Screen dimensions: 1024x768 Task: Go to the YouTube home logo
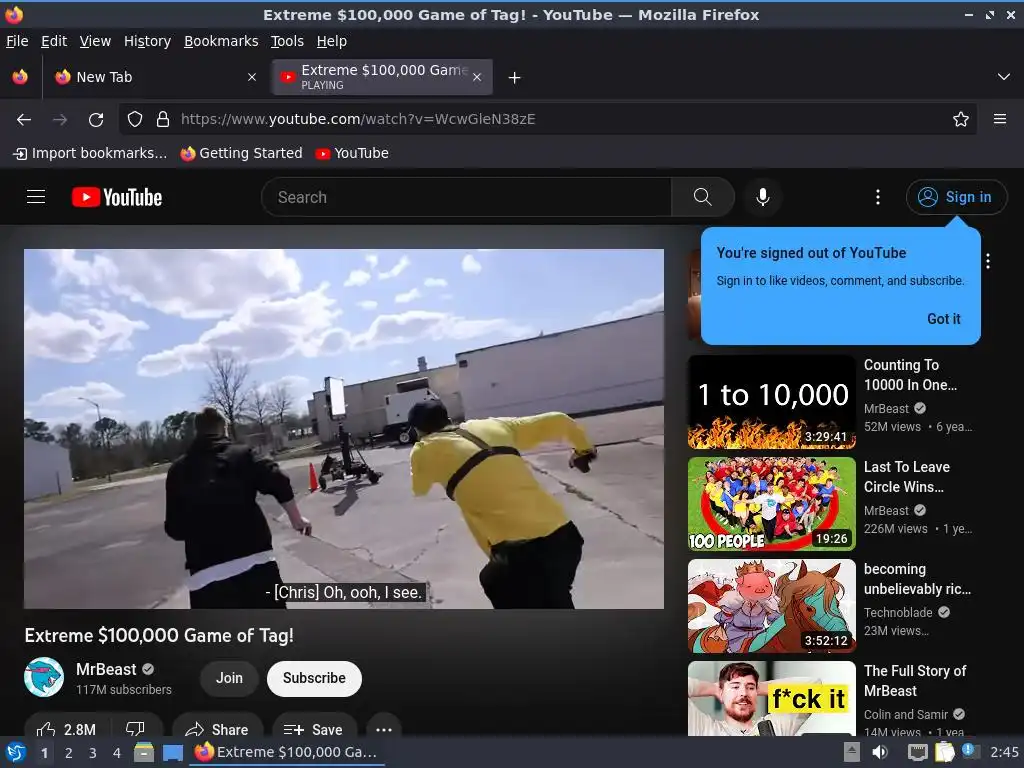pyautogui.click(x=117, y=197)
